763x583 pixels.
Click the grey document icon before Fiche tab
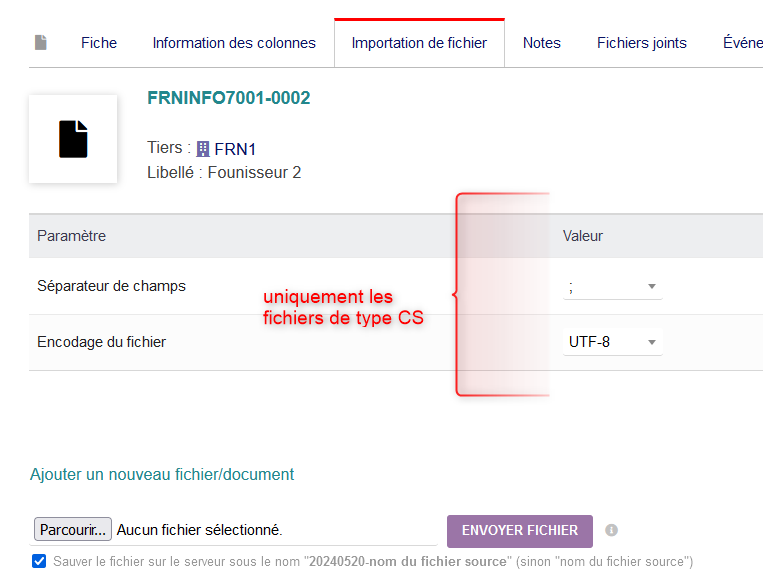41,43
